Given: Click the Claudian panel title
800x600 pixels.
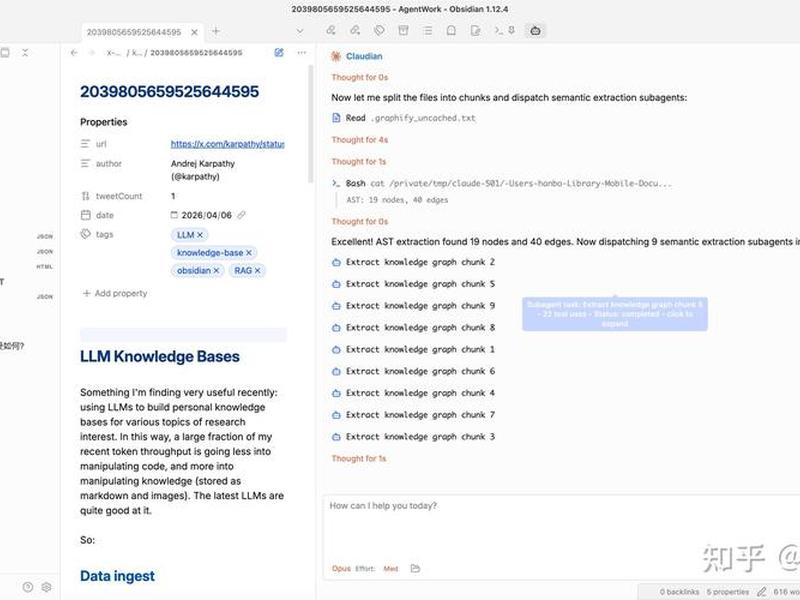Looking at the screenshot, I should point(364,56).
